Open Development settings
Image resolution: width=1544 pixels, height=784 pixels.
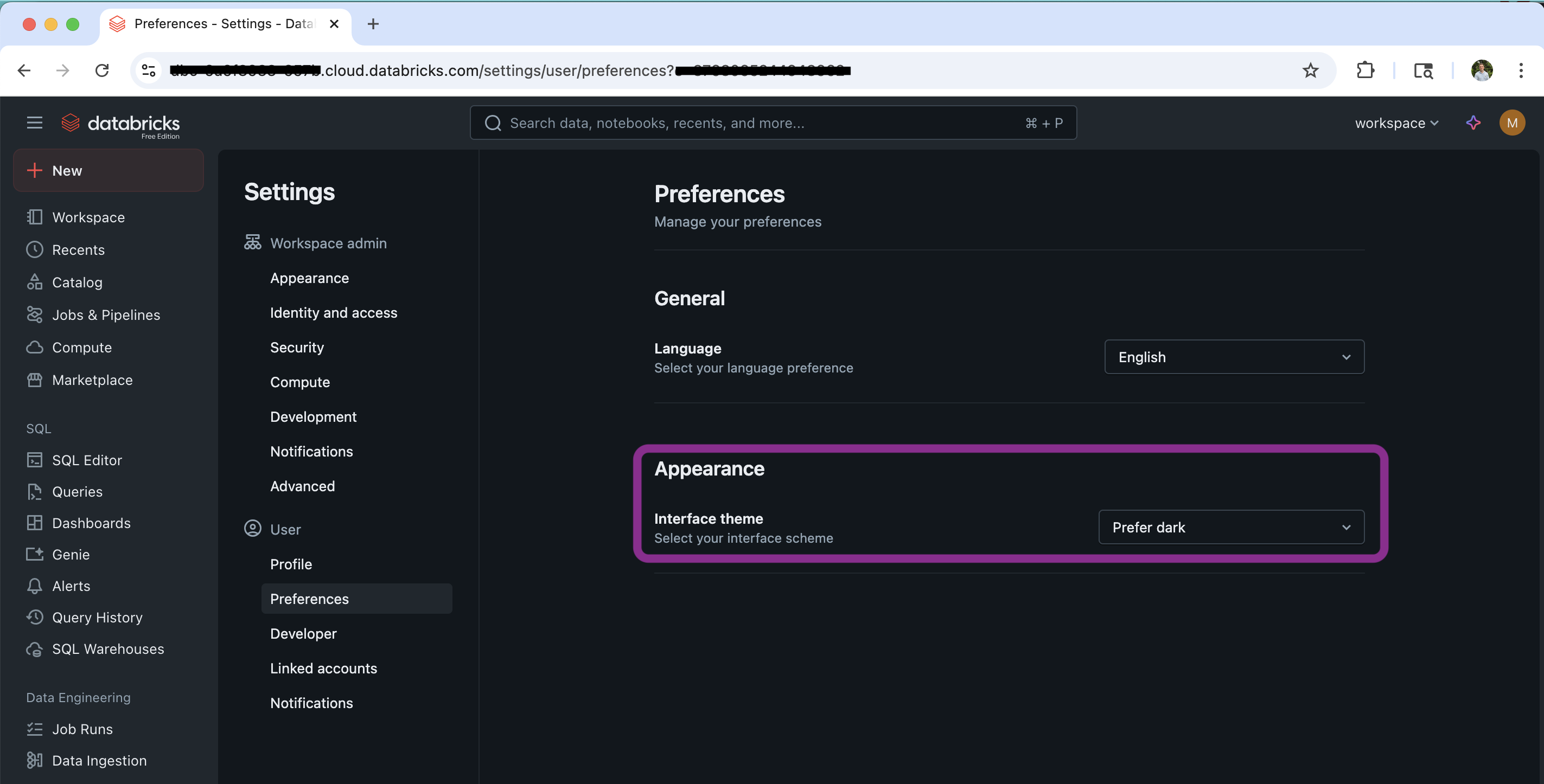(313, 417)
